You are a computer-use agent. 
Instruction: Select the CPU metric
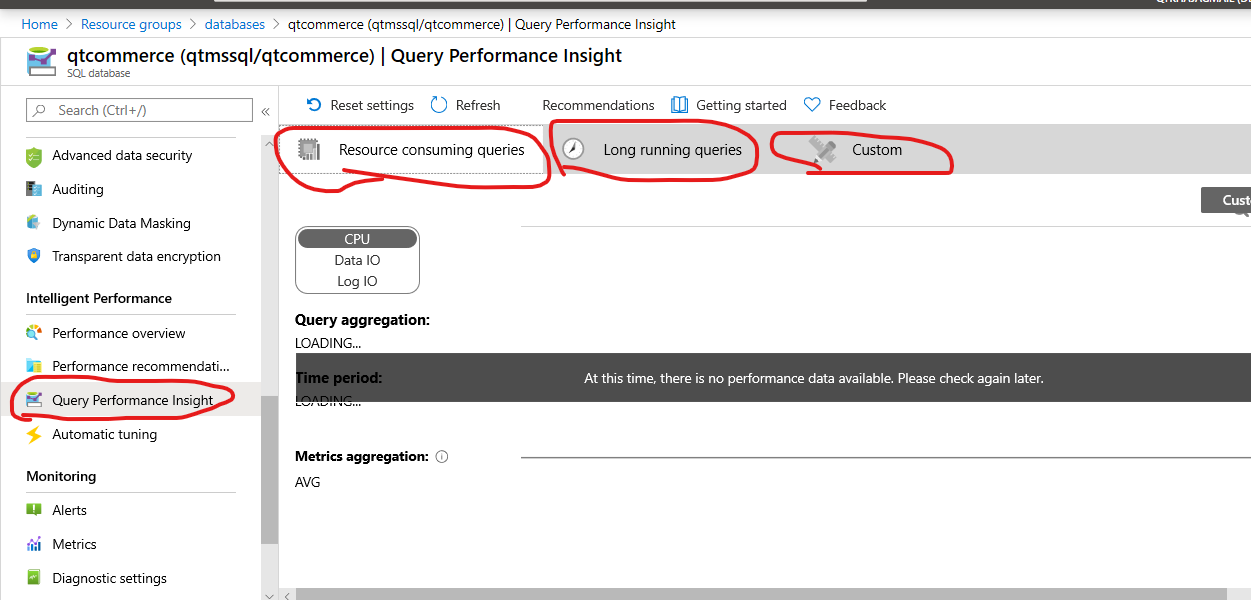[357, 238]
